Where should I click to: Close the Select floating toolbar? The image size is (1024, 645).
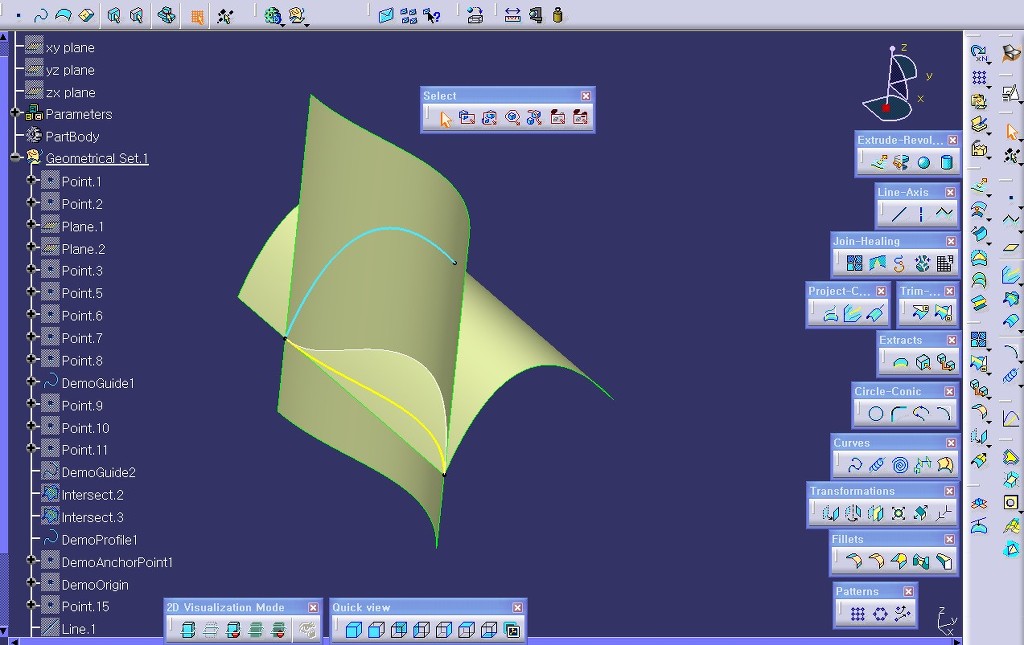coord(586,96)
